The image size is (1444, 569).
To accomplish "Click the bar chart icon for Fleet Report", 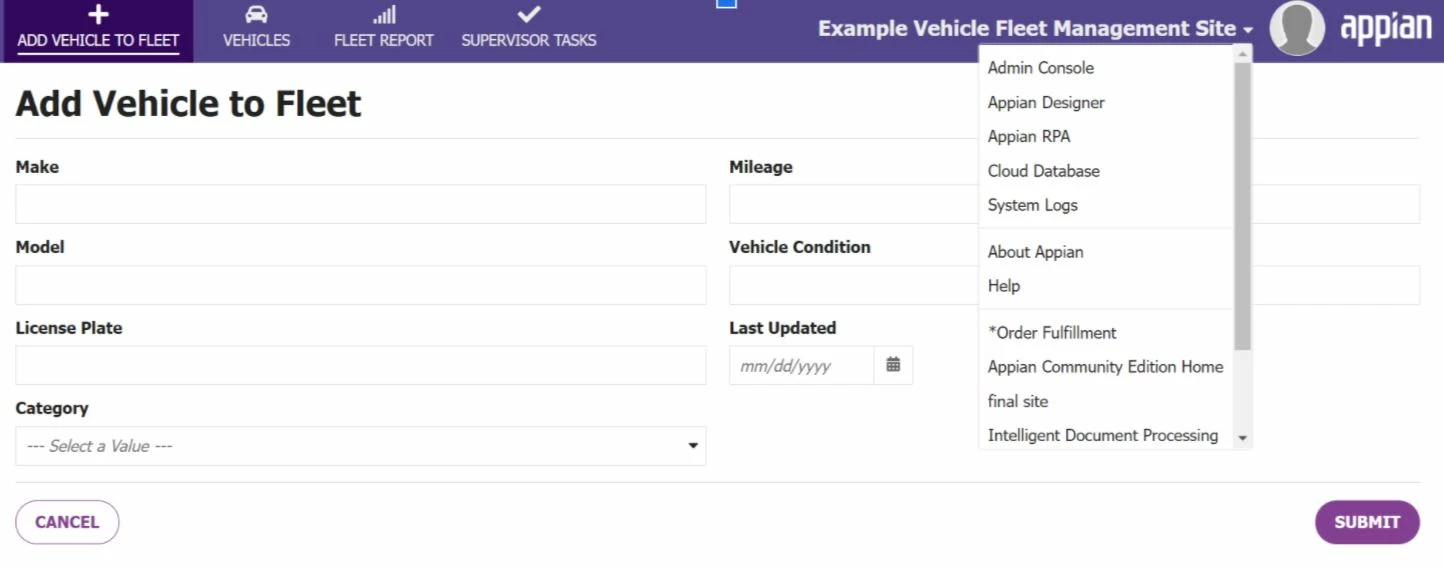I will pyautogui.click(x=384, y=14).
